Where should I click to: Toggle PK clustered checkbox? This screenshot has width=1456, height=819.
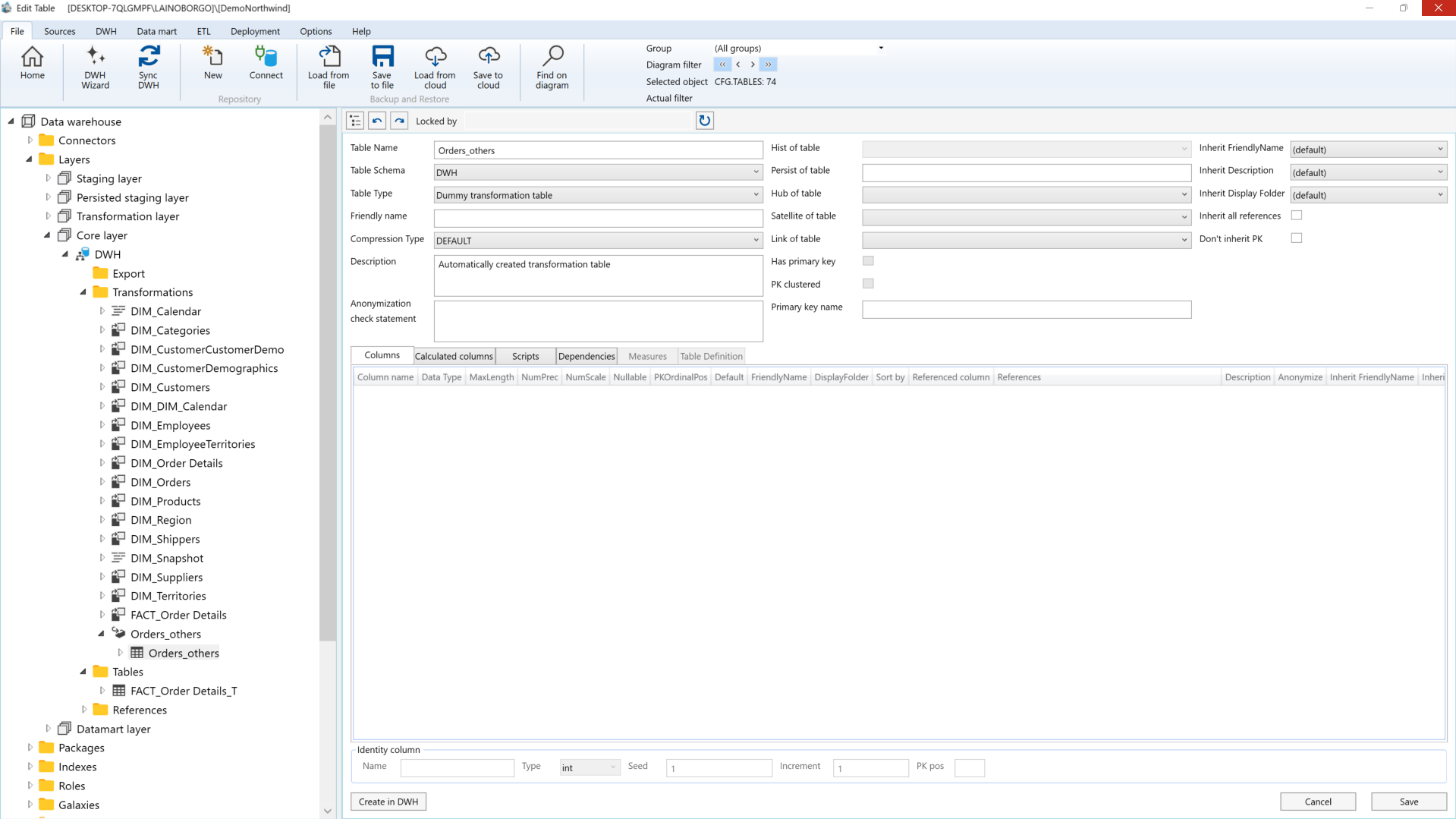(x=868, y=284)
